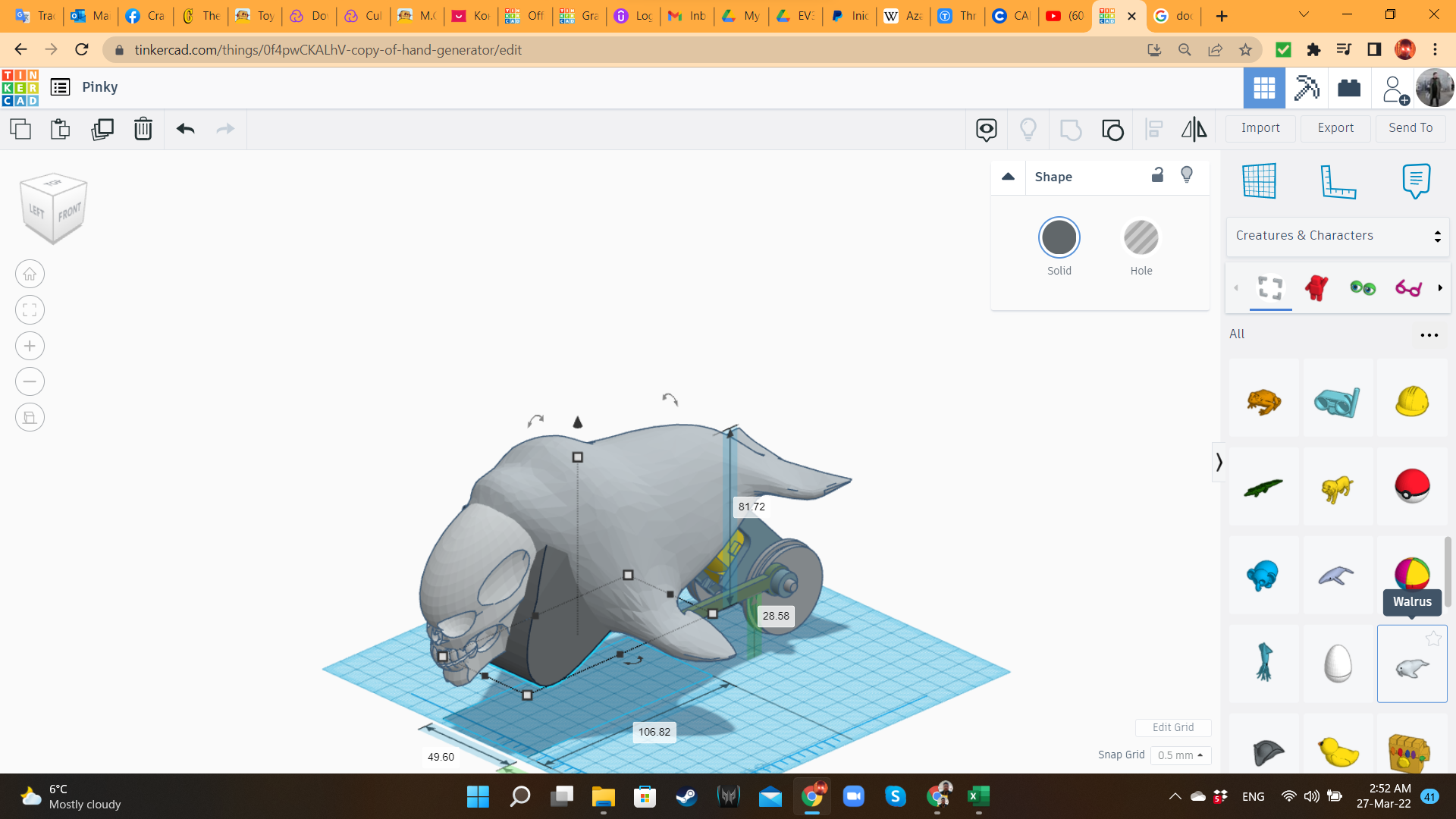
Task: Open the Workplane tool
Action: click(x=1259, y=181)
